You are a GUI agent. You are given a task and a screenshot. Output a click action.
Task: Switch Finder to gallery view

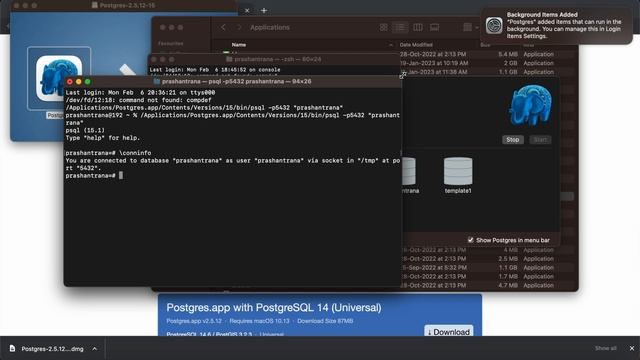(434, 27)
